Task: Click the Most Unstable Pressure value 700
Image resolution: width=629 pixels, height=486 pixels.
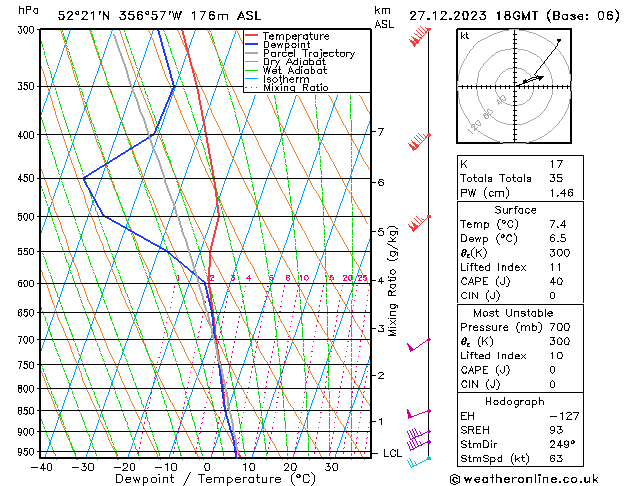Action: tap(560, 327)
